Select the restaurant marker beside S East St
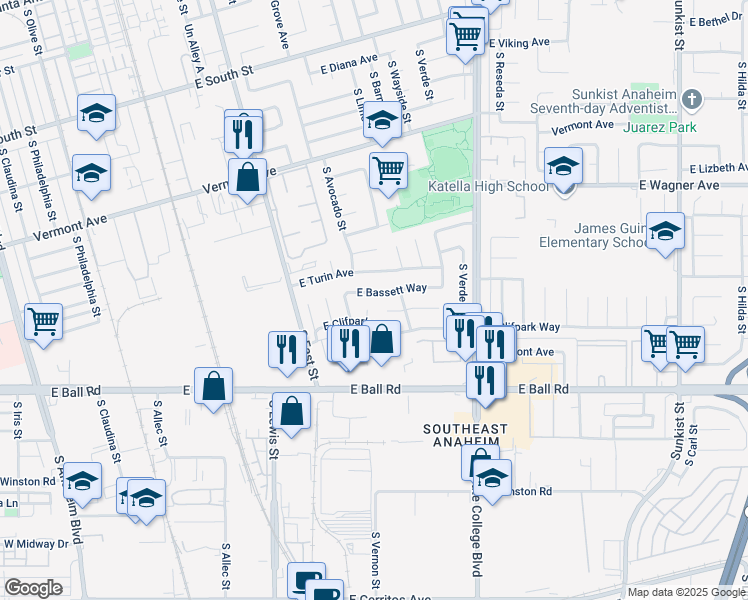This screenshot has height=600, width=748. (x=287, y=351)
